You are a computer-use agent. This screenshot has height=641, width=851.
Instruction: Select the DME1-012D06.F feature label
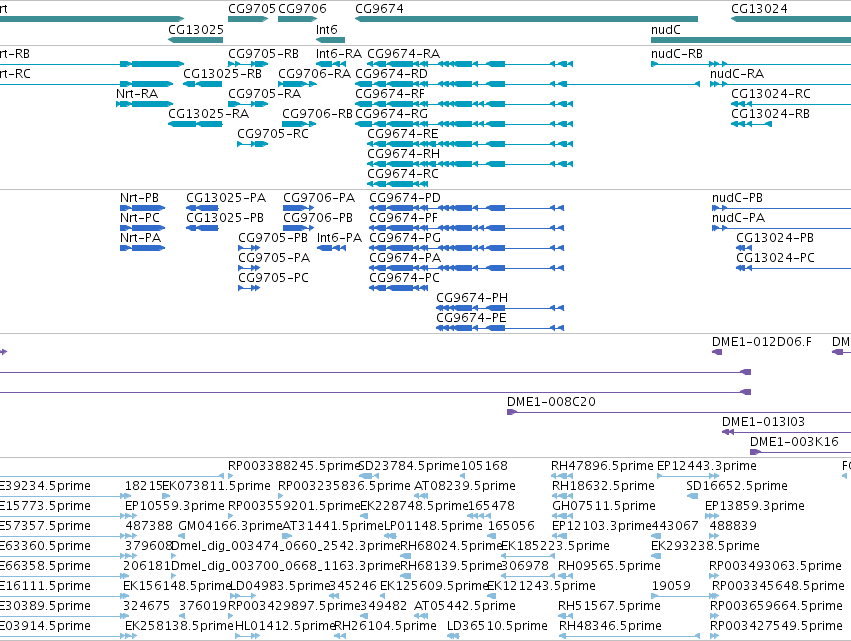click(x=762, y=342)
